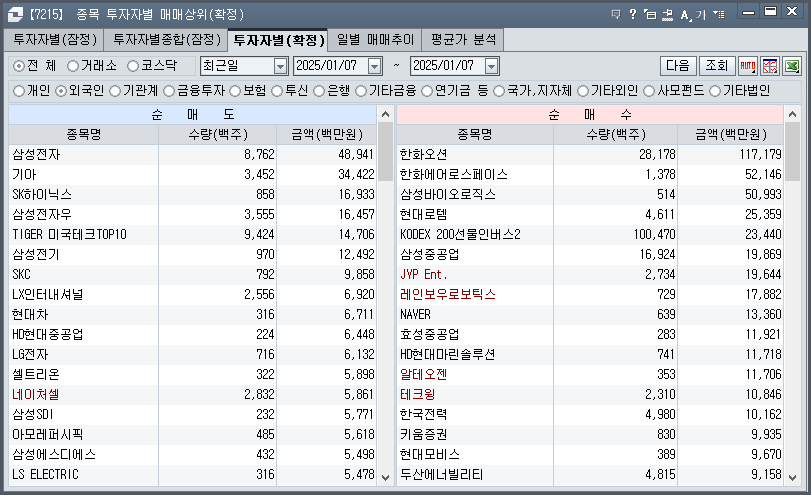Select the 보험 radio button
The image size is (811, 495).
[x=235, y=91]
